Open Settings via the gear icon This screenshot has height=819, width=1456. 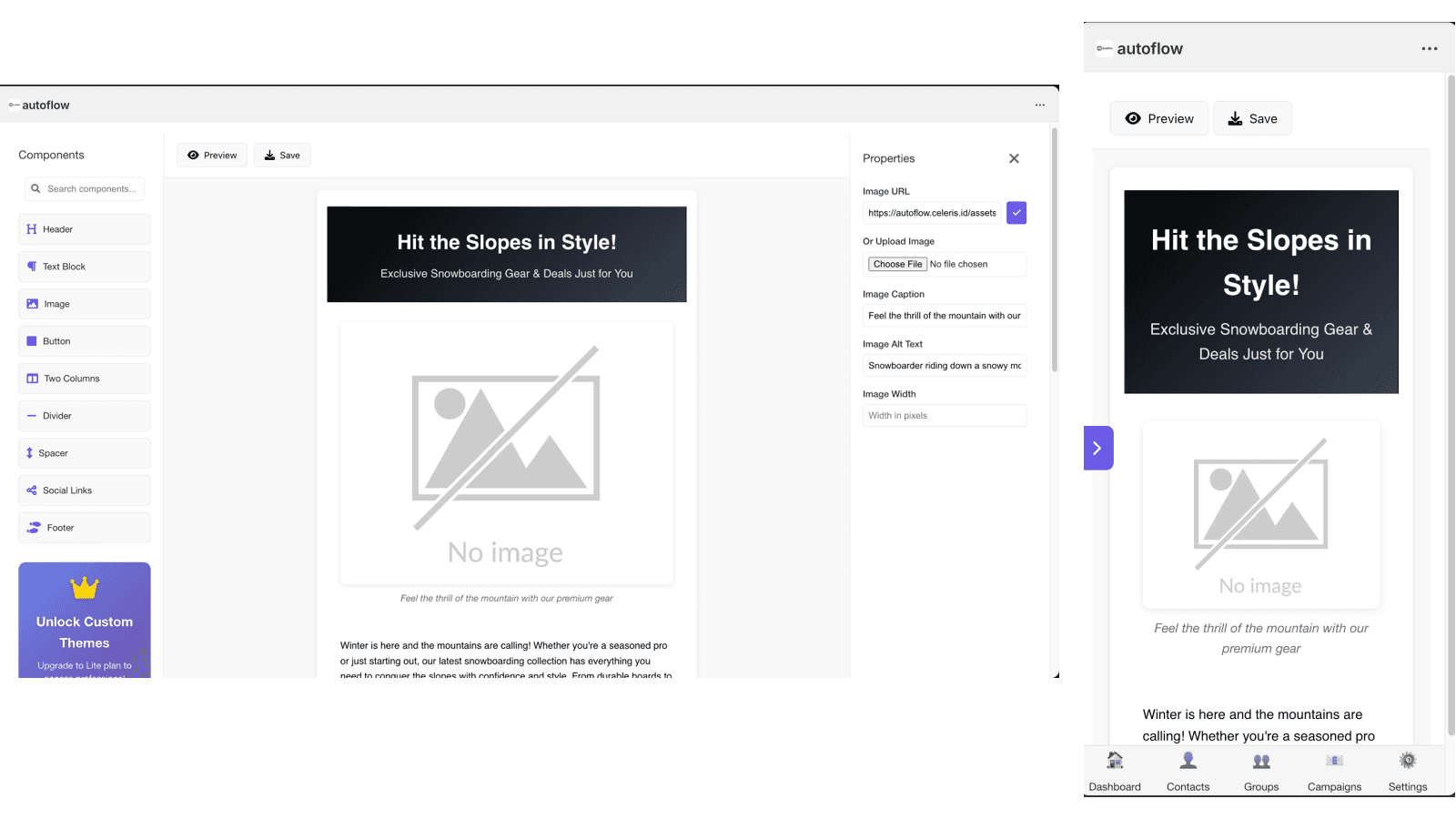tap(1407, 760)
